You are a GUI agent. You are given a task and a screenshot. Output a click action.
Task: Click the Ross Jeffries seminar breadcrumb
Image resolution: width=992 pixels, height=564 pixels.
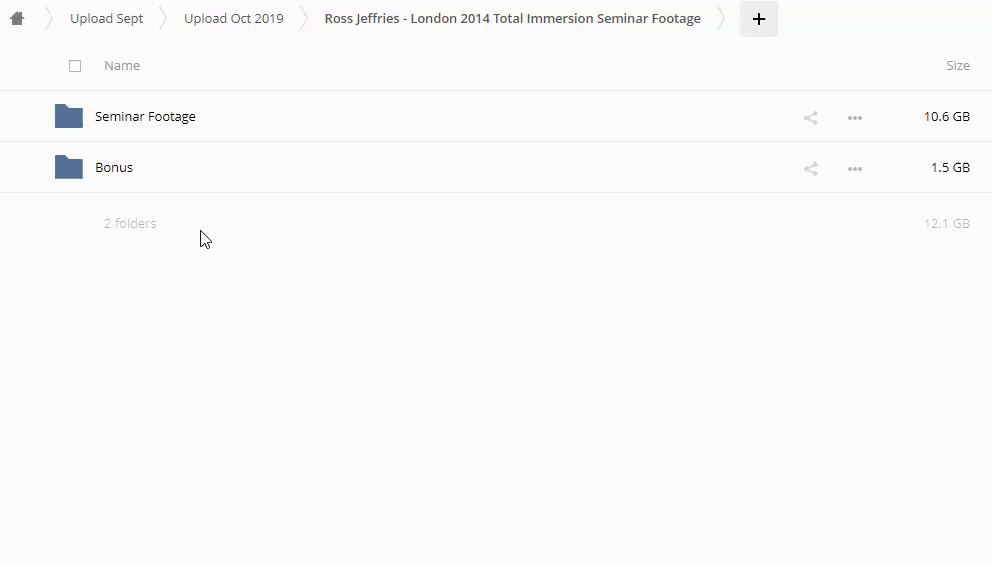click(x=512, y=19)
